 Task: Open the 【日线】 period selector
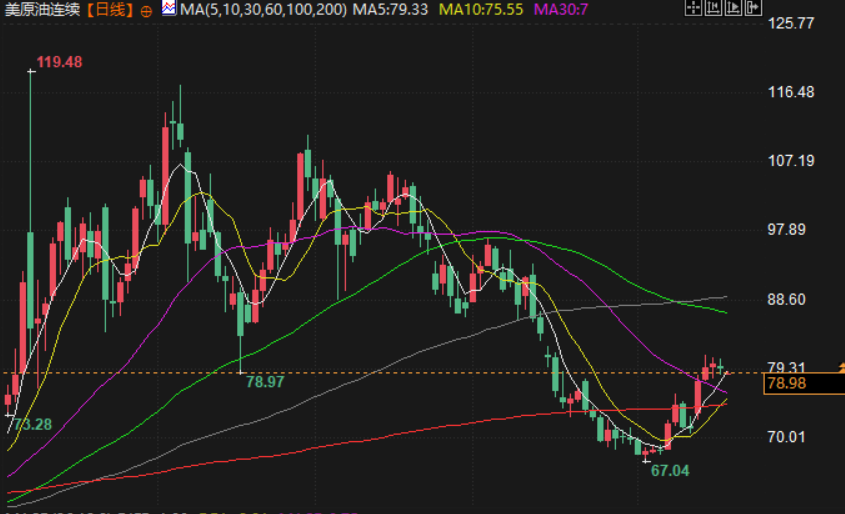pos(109,10)
